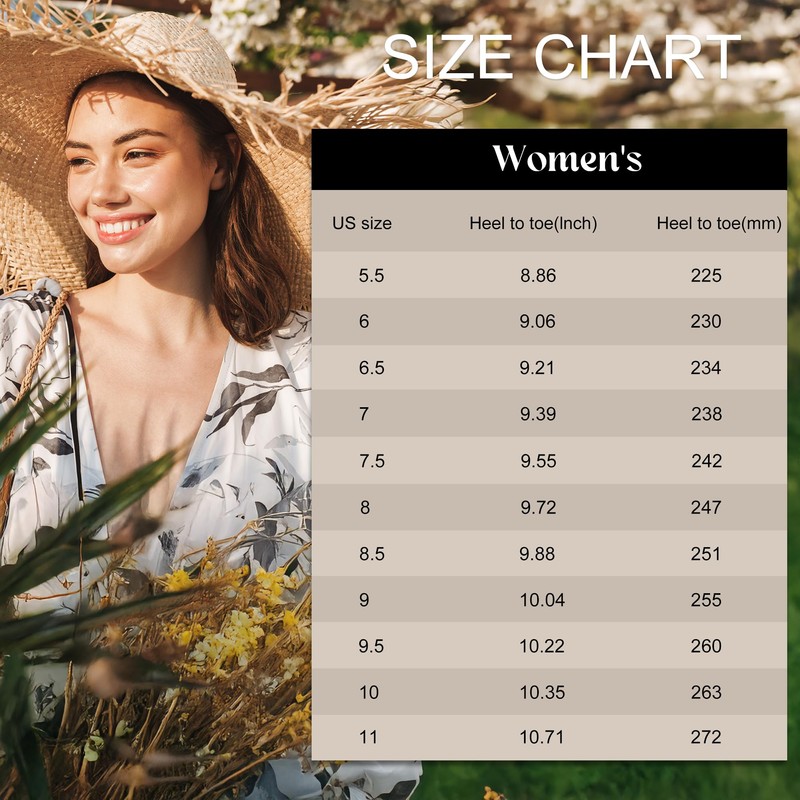
Task: Click the Heel to toe(Inch) column header
Action: [533, 223]
